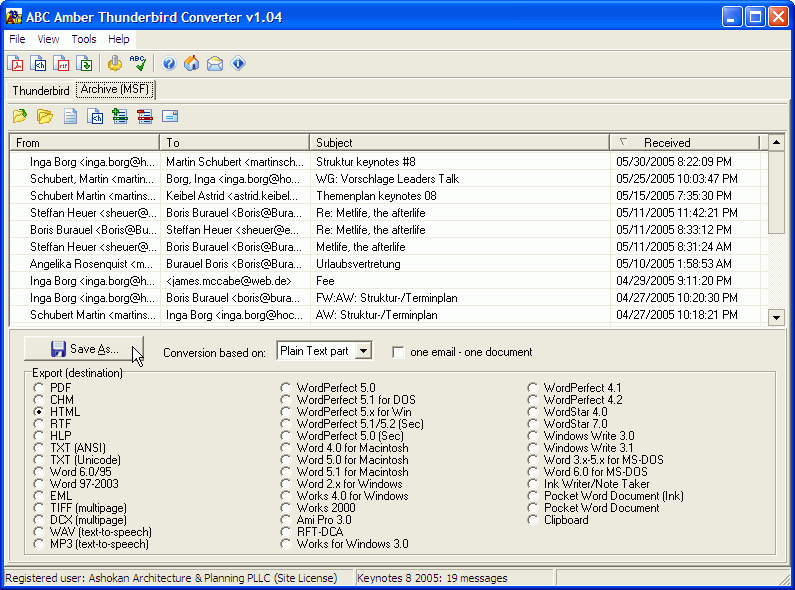The width and height of the screenshot is (795, 590).
Task: Click the open envelope email icon
Action: 215,64
